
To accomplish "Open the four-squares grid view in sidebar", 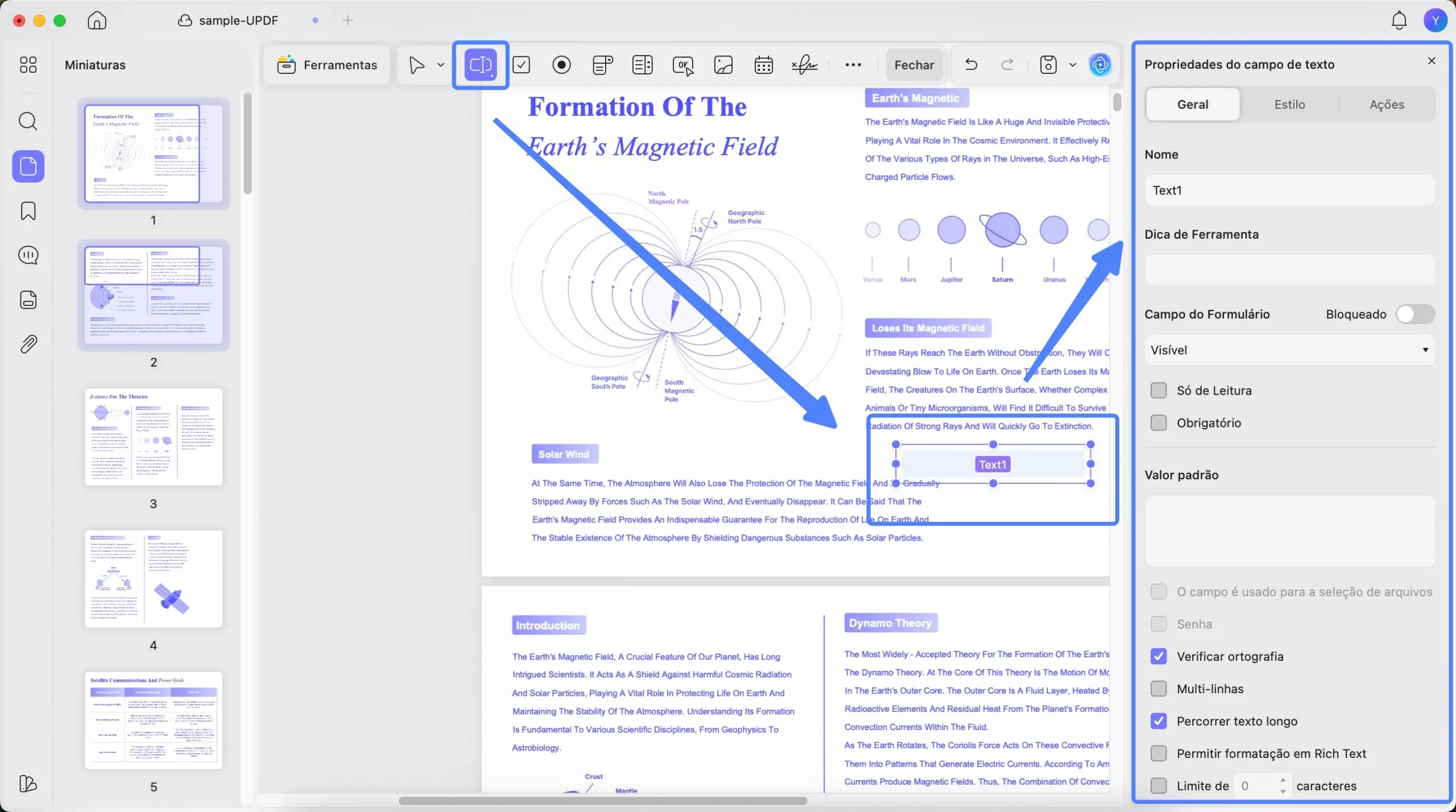I will 28,64.
